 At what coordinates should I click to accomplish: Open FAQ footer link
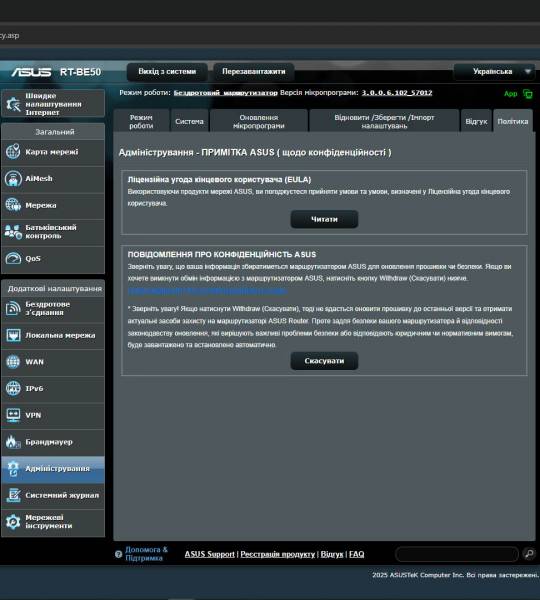(x=356, y=554)
